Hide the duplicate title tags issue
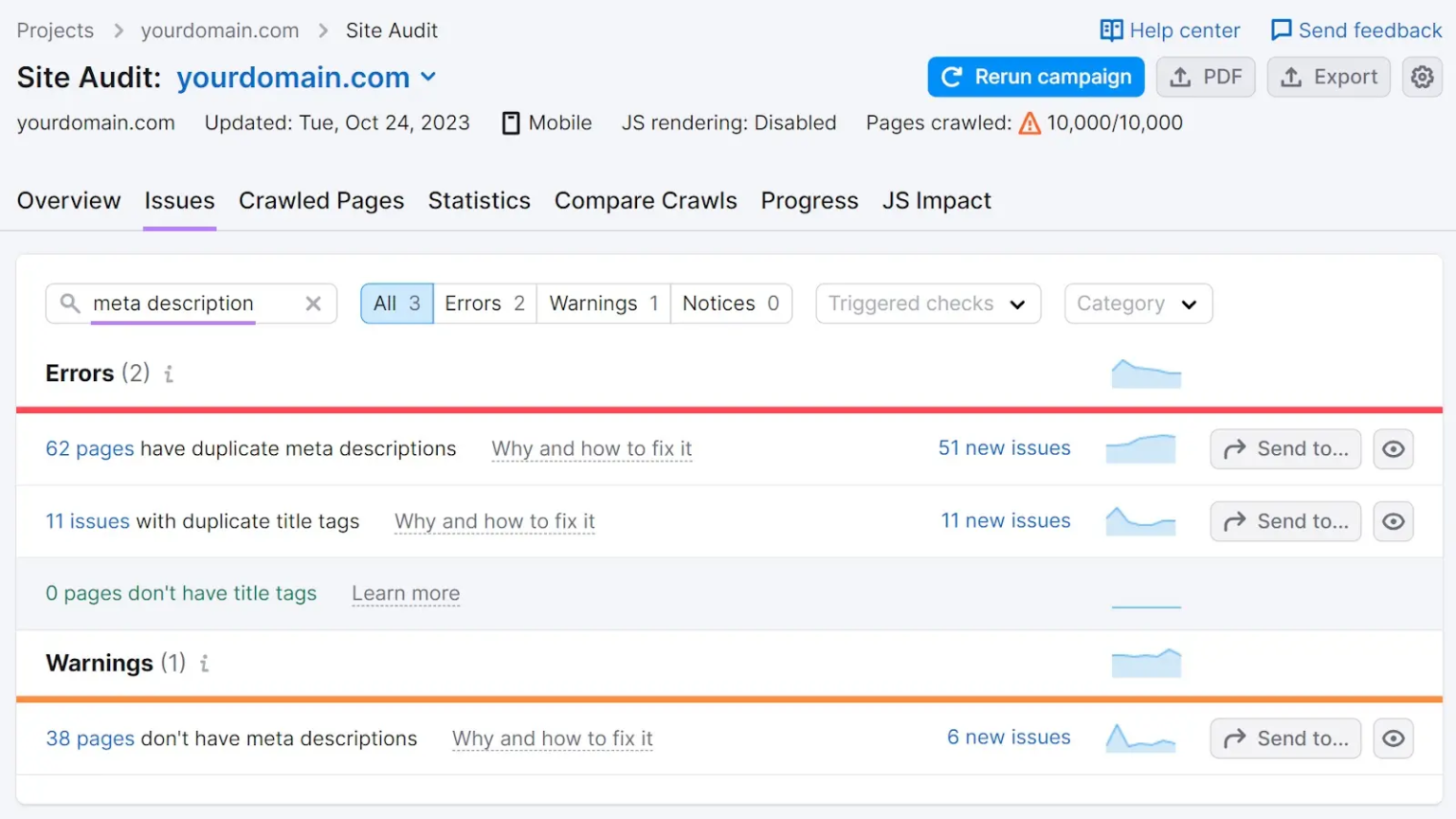This screenshot has width=1456, height=819. pos(1392,520)
